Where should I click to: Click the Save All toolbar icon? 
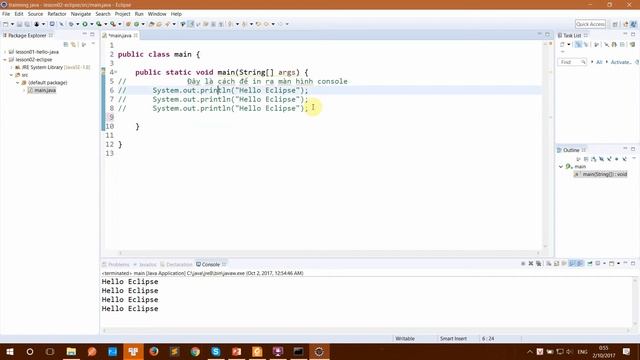[x=27, y=24]
